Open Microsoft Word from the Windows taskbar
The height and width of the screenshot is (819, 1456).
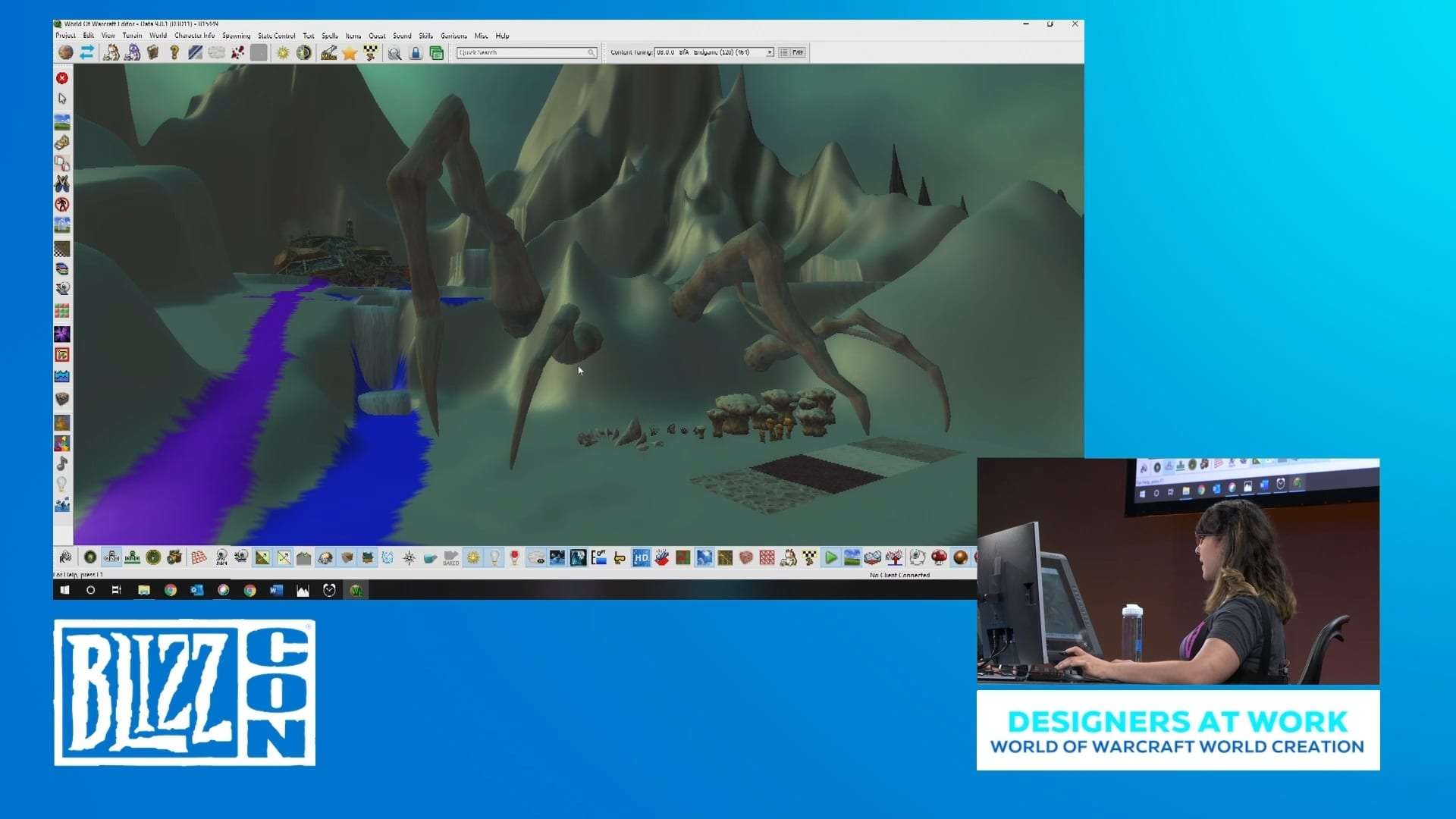coord(276,590)
